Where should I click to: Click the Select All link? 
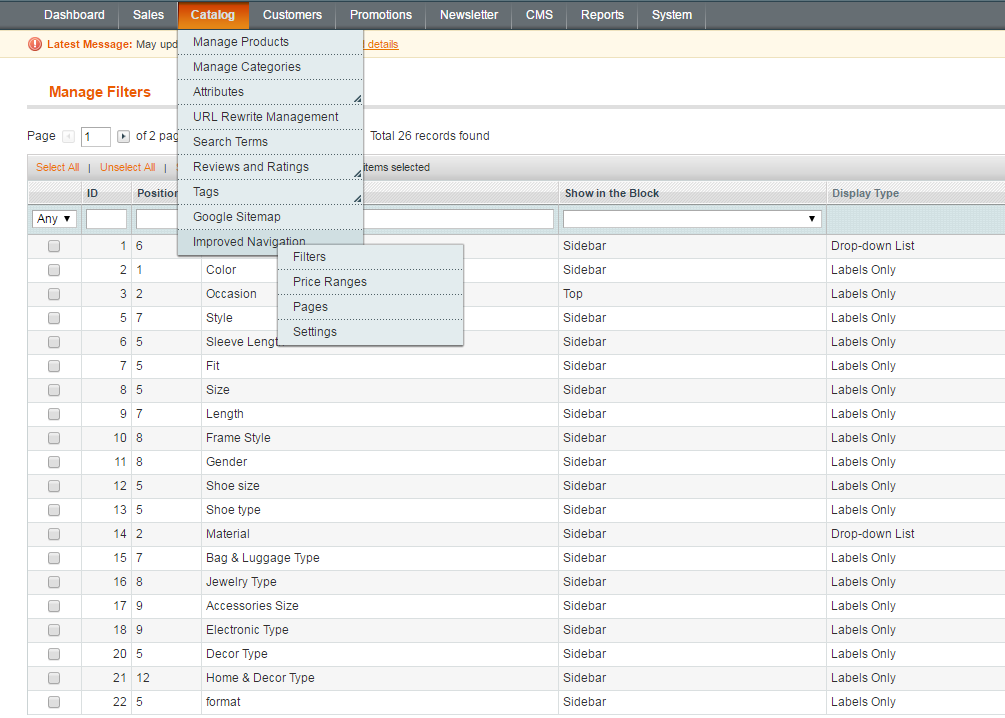(58, 168)
